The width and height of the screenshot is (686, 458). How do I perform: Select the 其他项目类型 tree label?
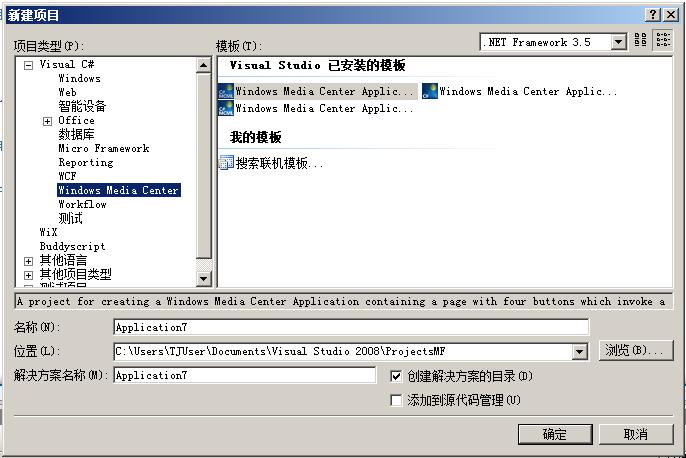(75, 274)
